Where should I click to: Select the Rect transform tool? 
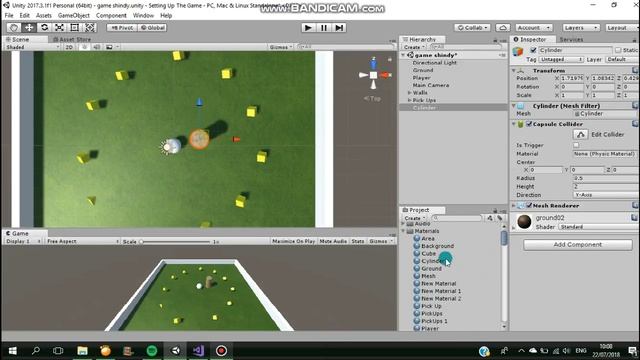(x=75, y=27)
